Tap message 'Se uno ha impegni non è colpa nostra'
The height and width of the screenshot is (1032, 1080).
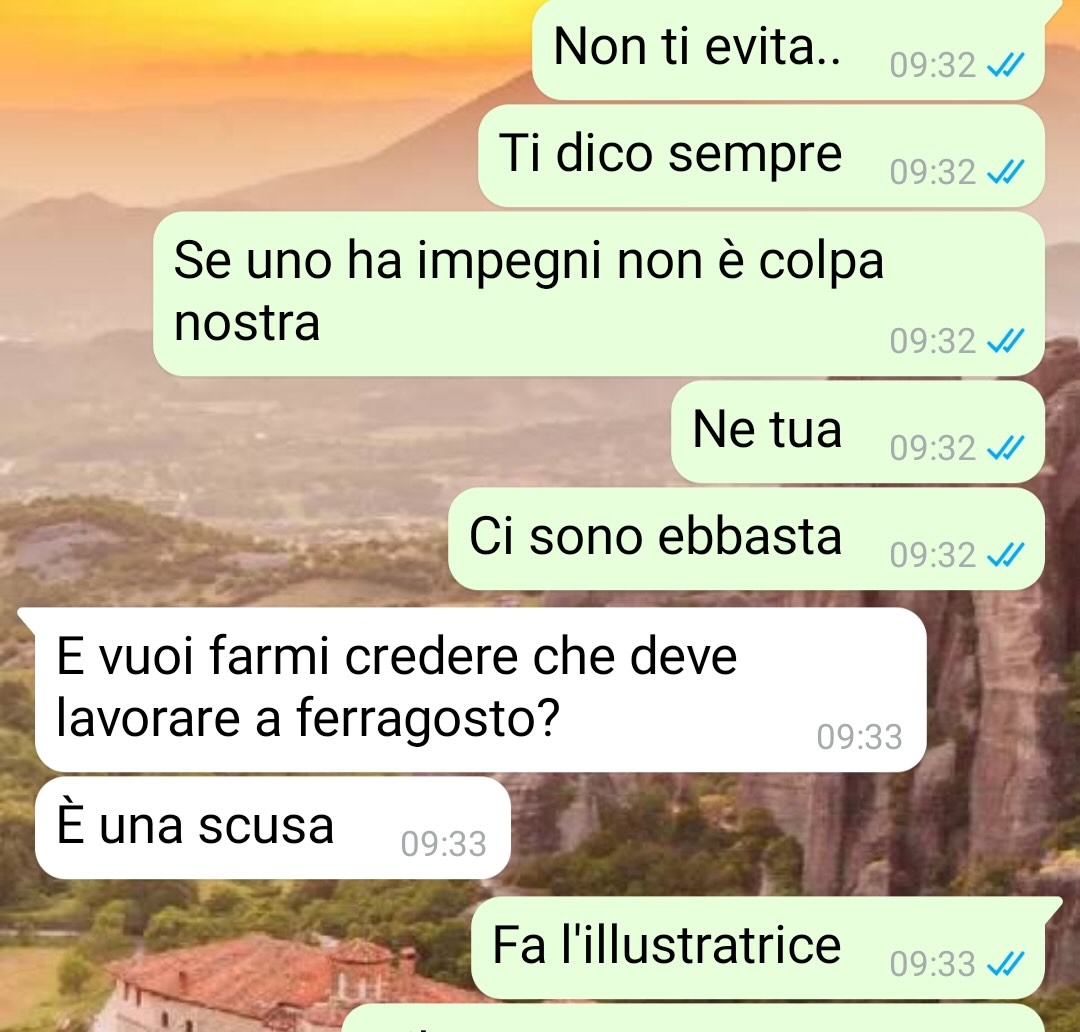[599, 293]
